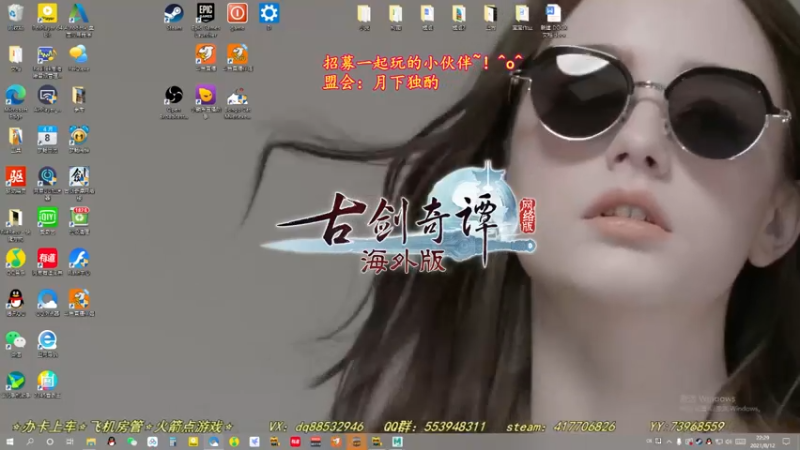
Task: Launch Steam from the desktop
Action: [x=174, y=14]
